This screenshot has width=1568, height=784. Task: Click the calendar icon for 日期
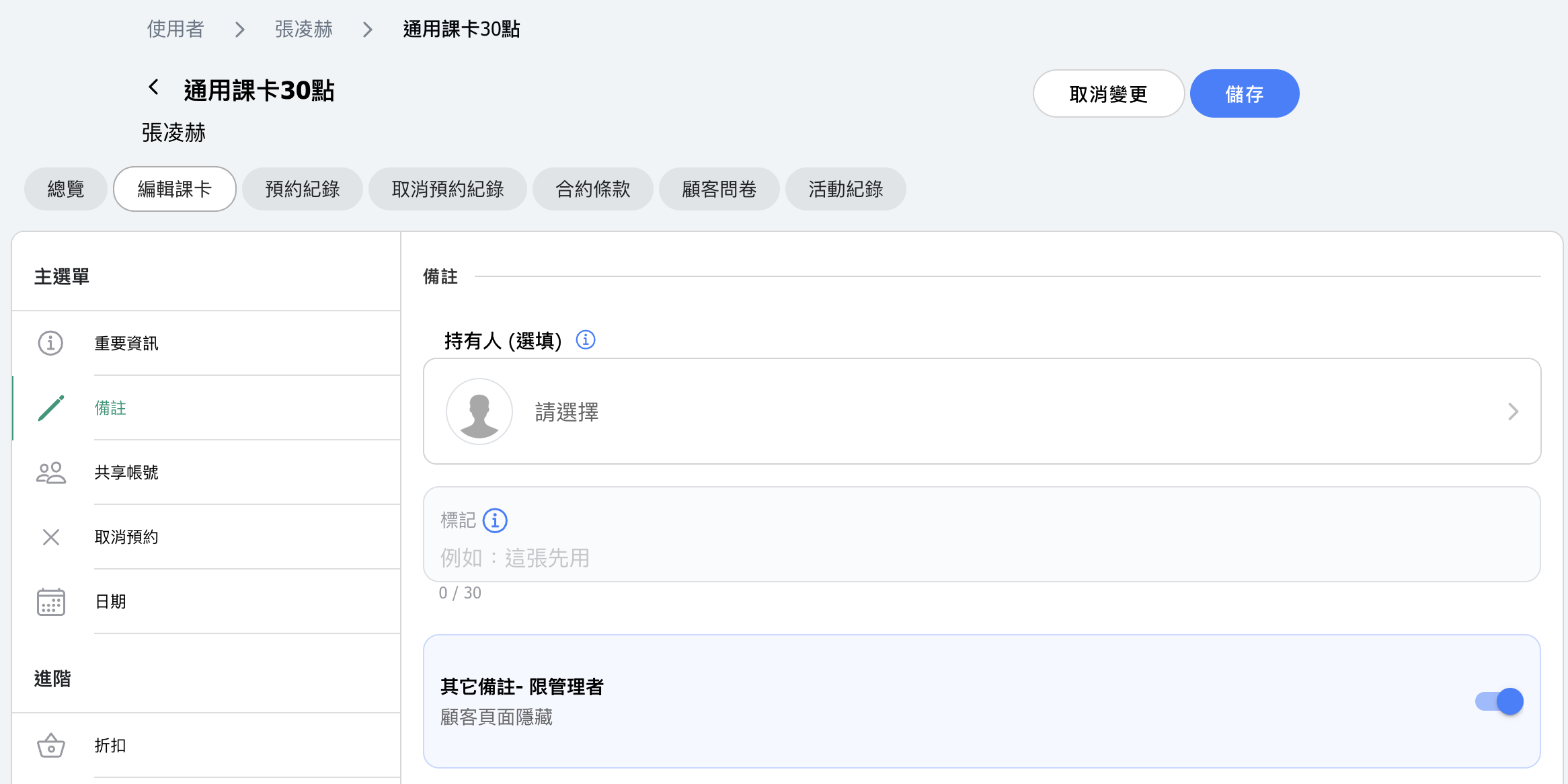51,602
